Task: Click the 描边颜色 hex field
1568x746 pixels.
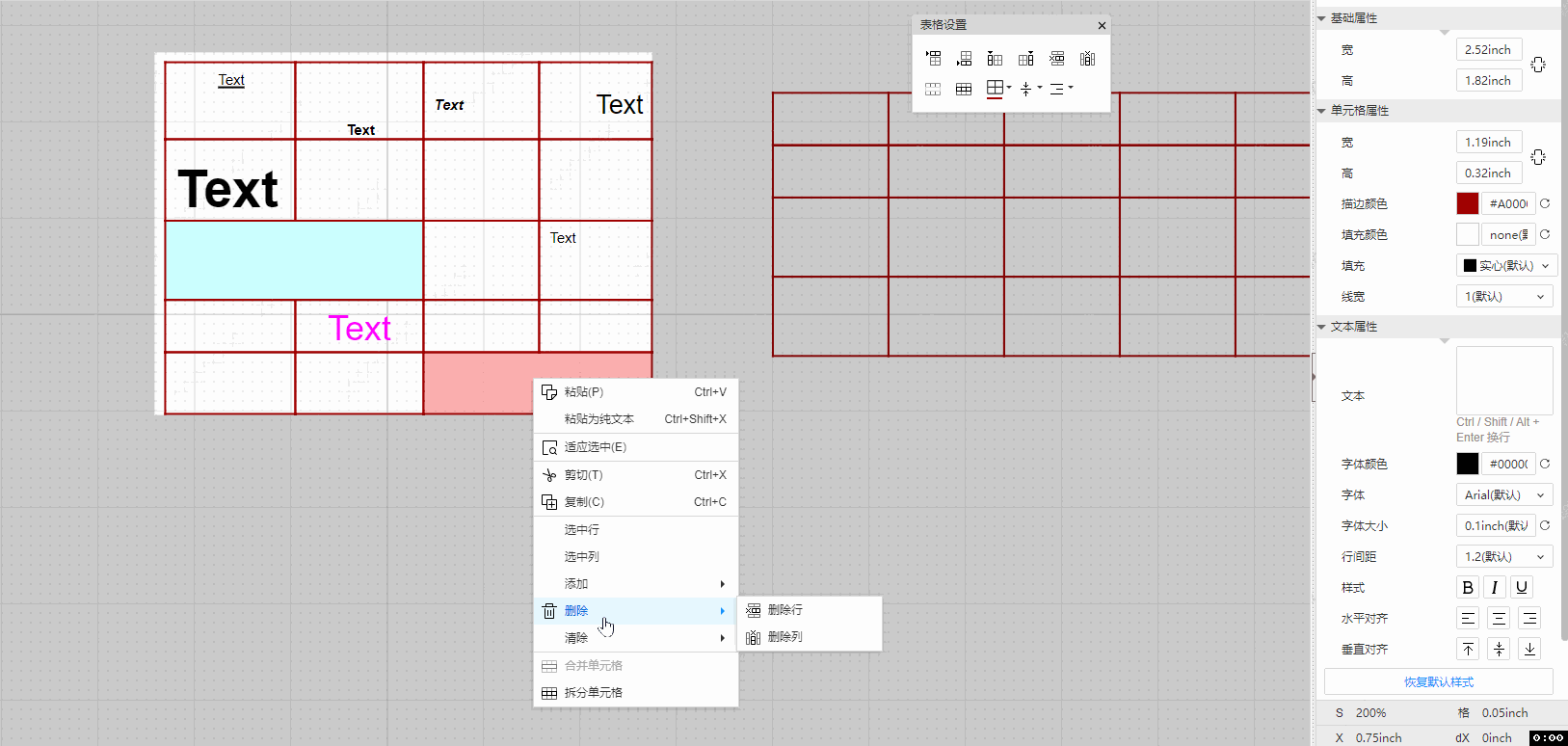Action: 1508,203
